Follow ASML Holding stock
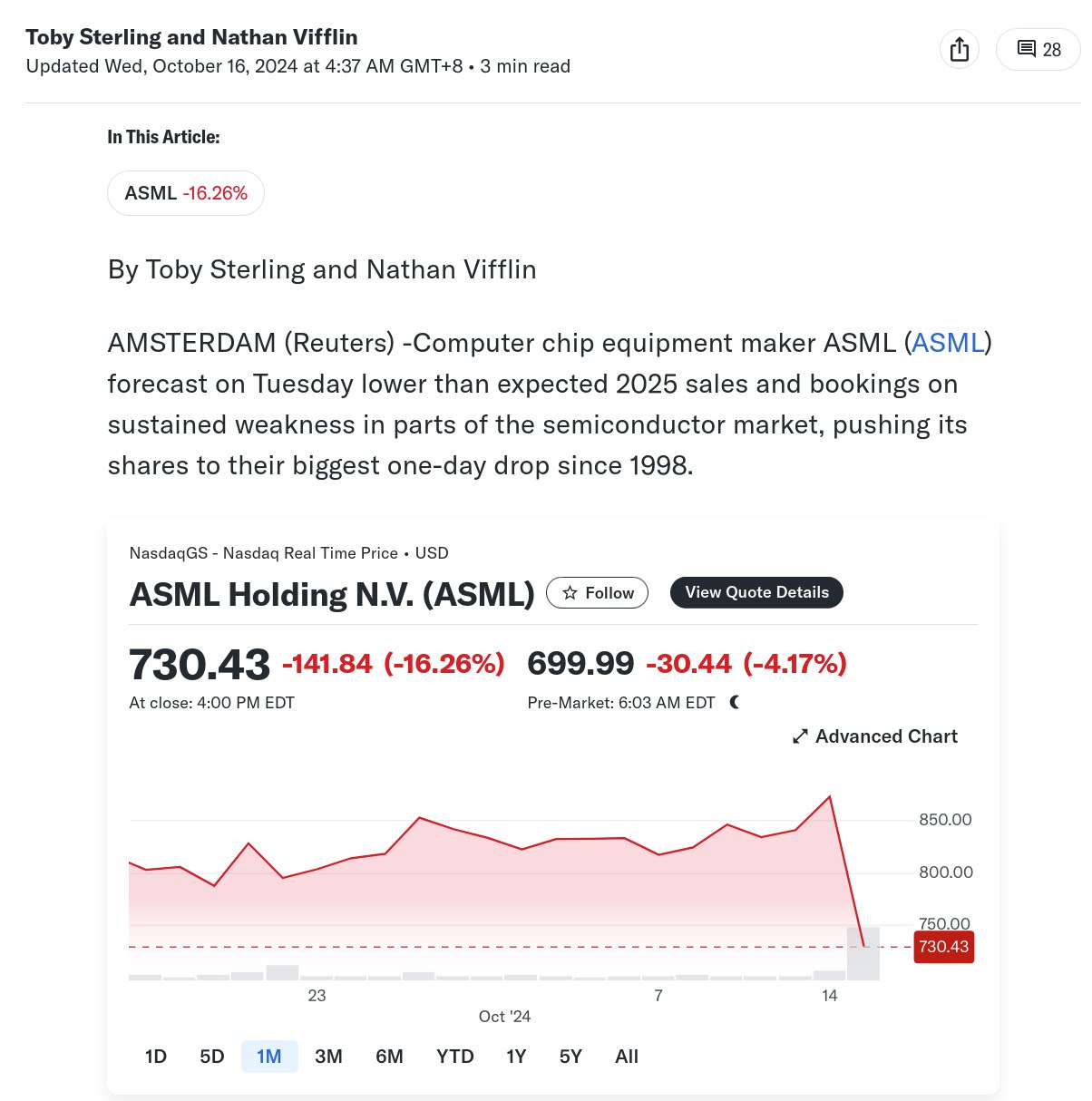 pos(598,592)
